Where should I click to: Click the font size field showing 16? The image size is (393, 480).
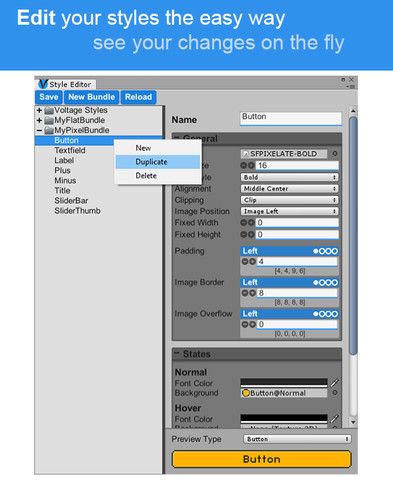(297, 165)
